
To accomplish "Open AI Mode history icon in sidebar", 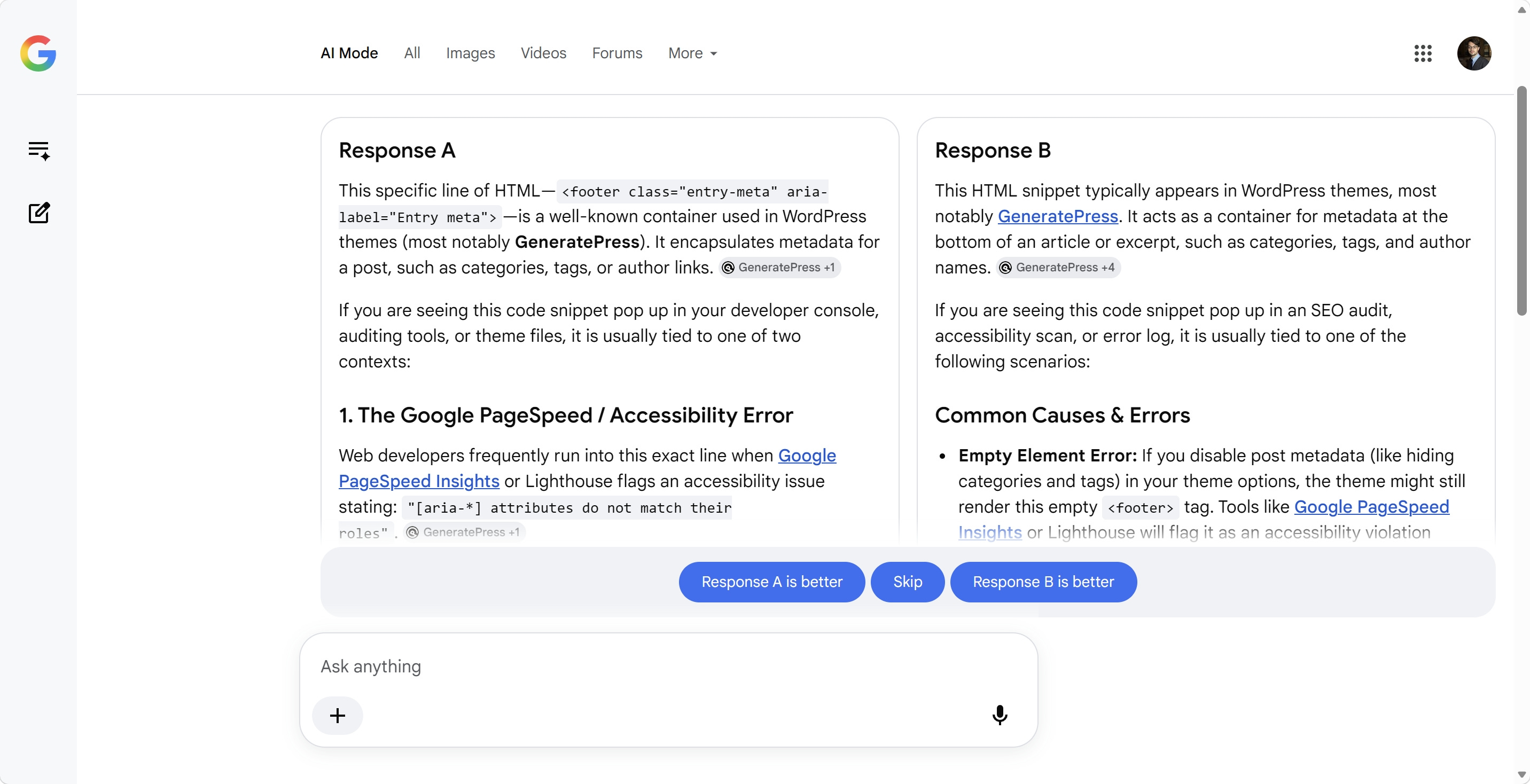I will (x=38, y=151).
